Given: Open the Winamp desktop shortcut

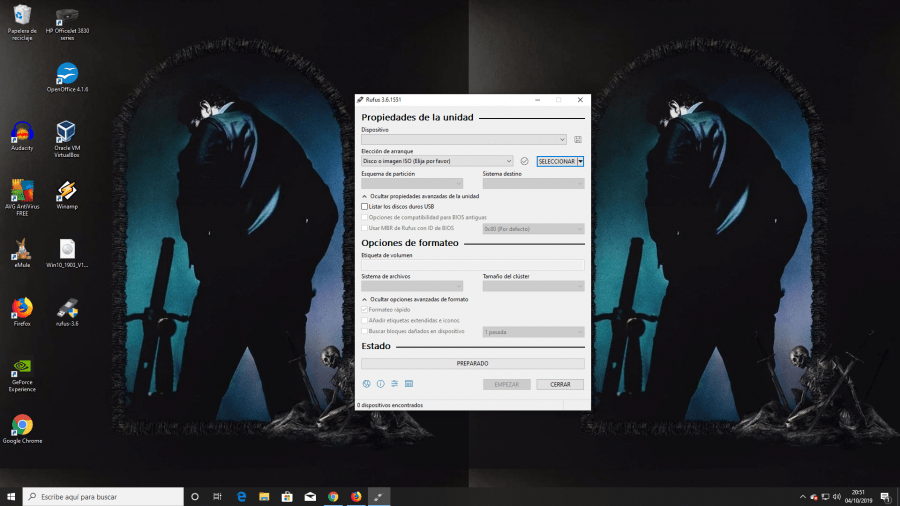Looking at the screenshot, I should 67,191.
